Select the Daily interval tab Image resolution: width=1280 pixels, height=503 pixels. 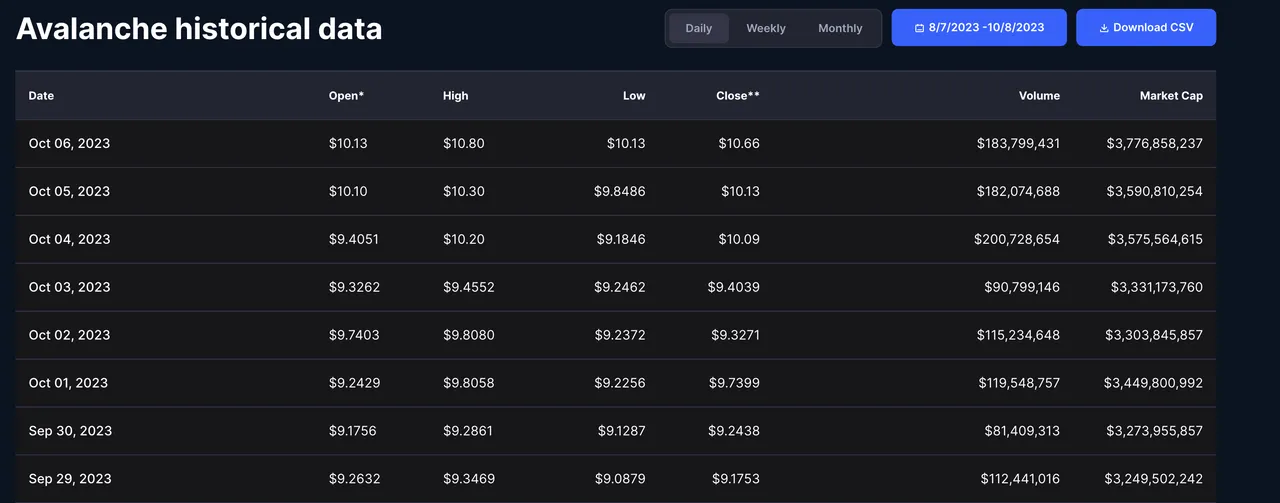(x=699, y=28)
